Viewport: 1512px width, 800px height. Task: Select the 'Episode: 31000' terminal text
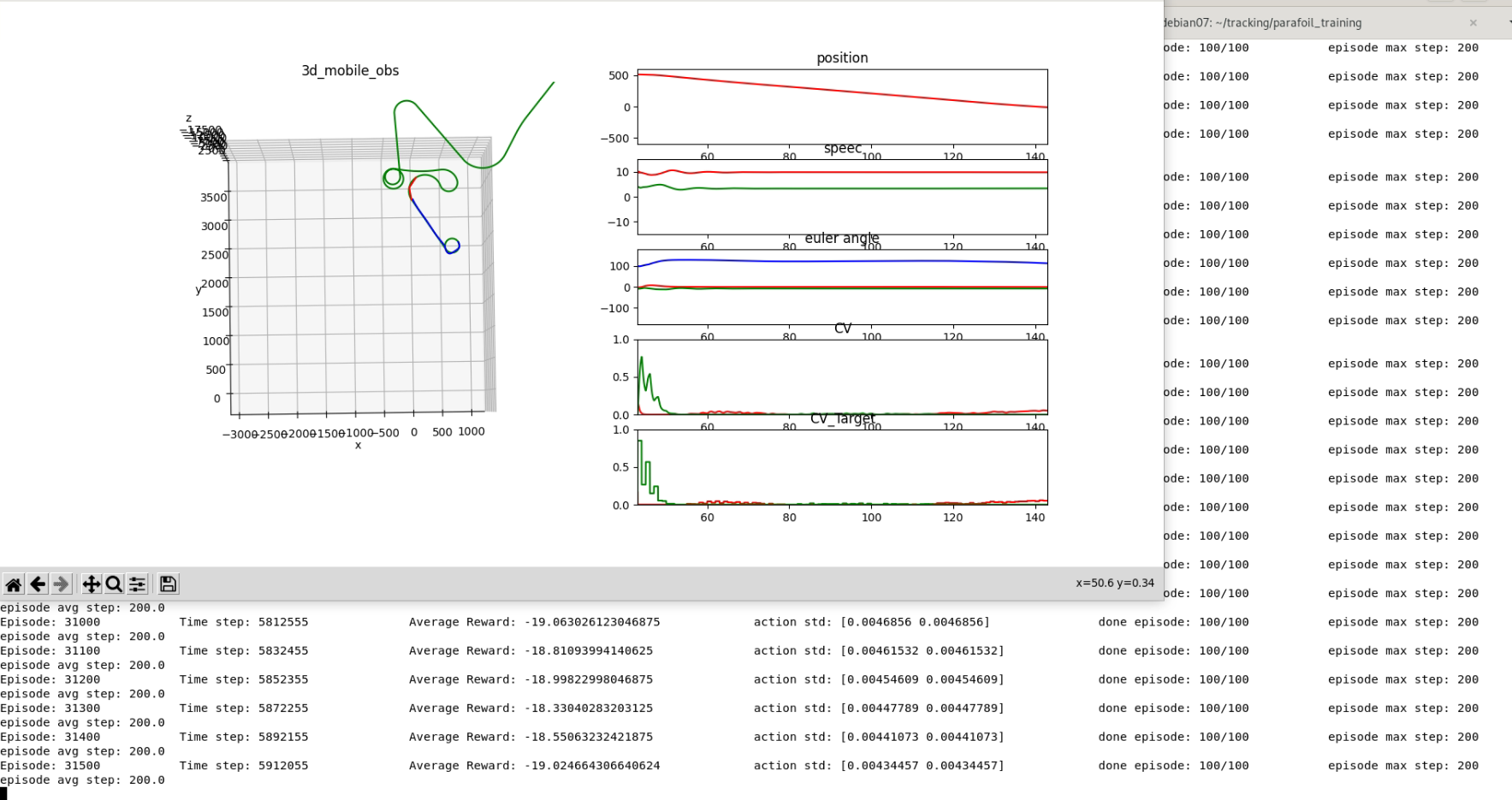[x=50, y=622]
